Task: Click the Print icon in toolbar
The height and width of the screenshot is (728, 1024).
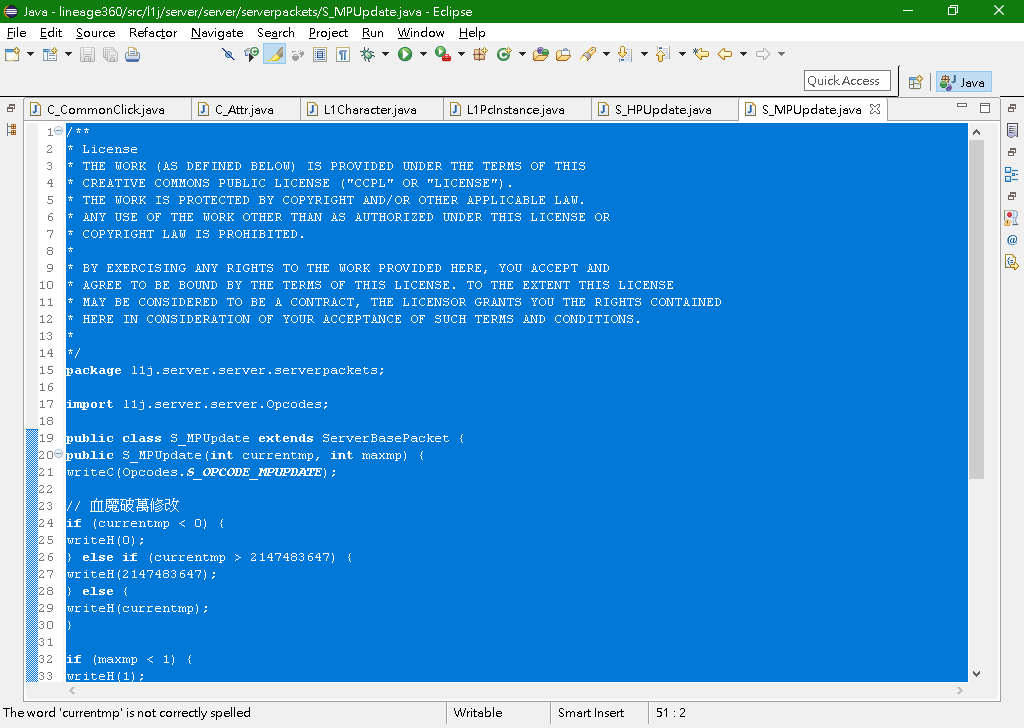Action: pyautogui.click(x=133, y=55)
